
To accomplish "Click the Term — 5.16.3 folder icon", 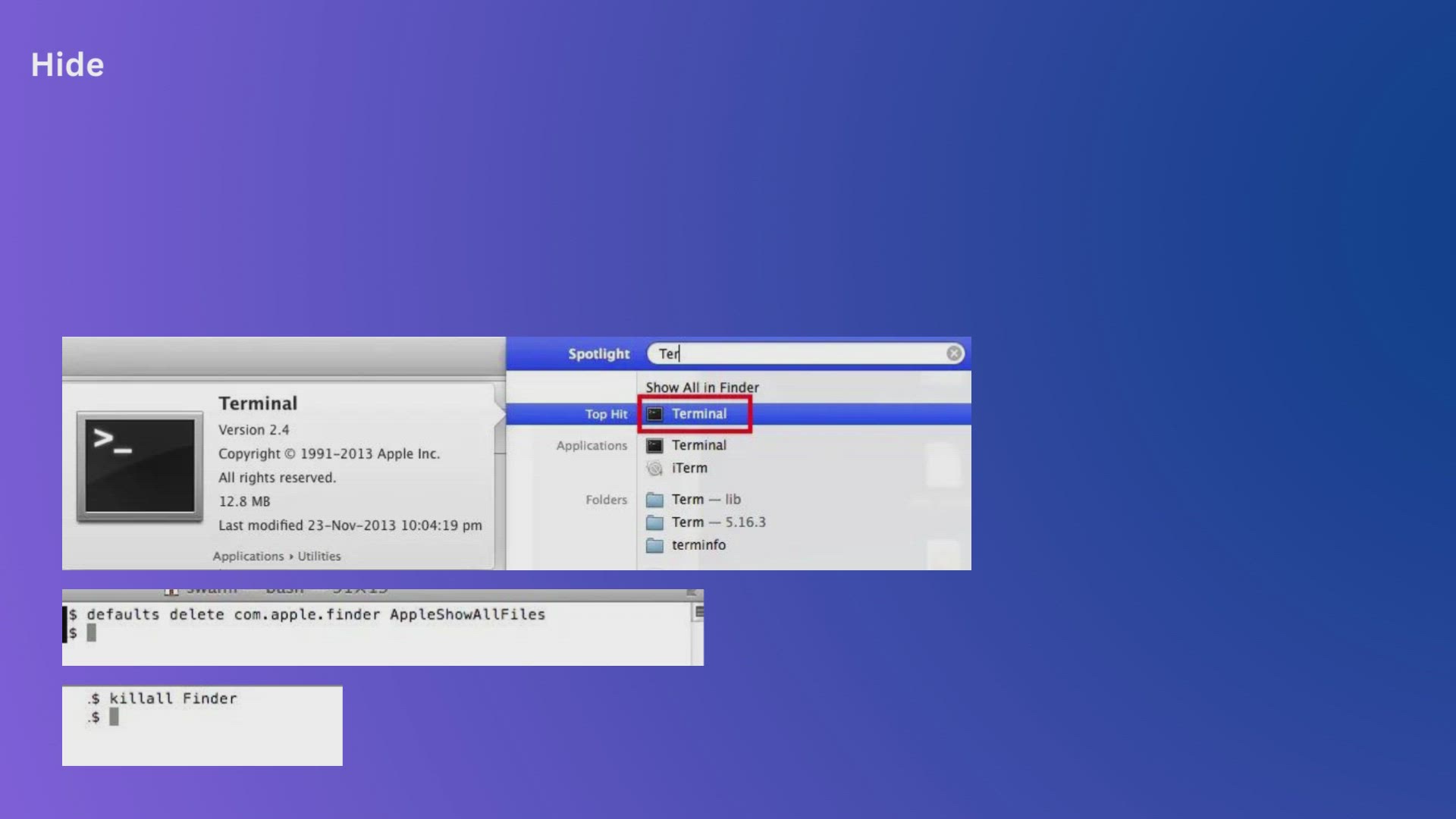I will [654, 522].
